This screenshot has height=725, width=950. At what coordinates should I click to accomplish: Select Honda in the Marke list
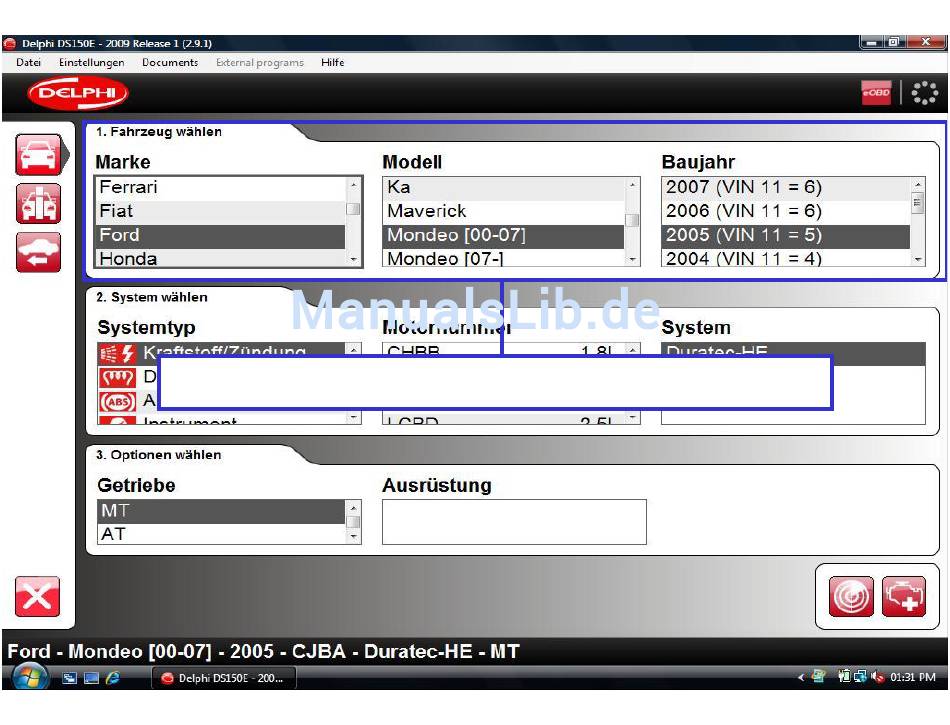[x=221, y=258]
